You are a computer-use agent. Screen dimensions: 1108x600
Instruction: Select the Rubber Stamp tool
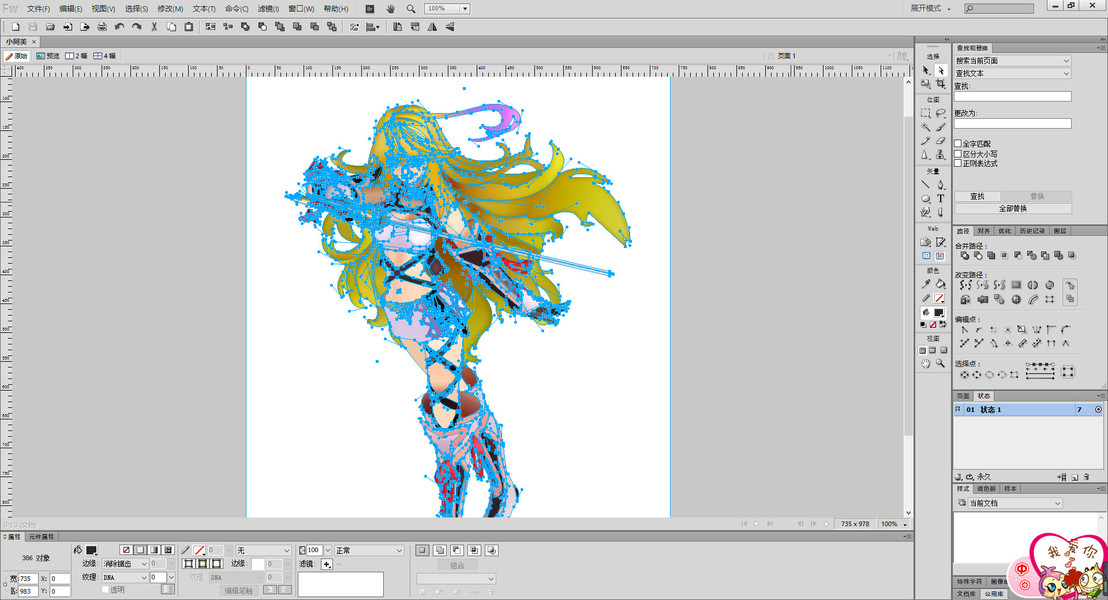pos(941,154)
